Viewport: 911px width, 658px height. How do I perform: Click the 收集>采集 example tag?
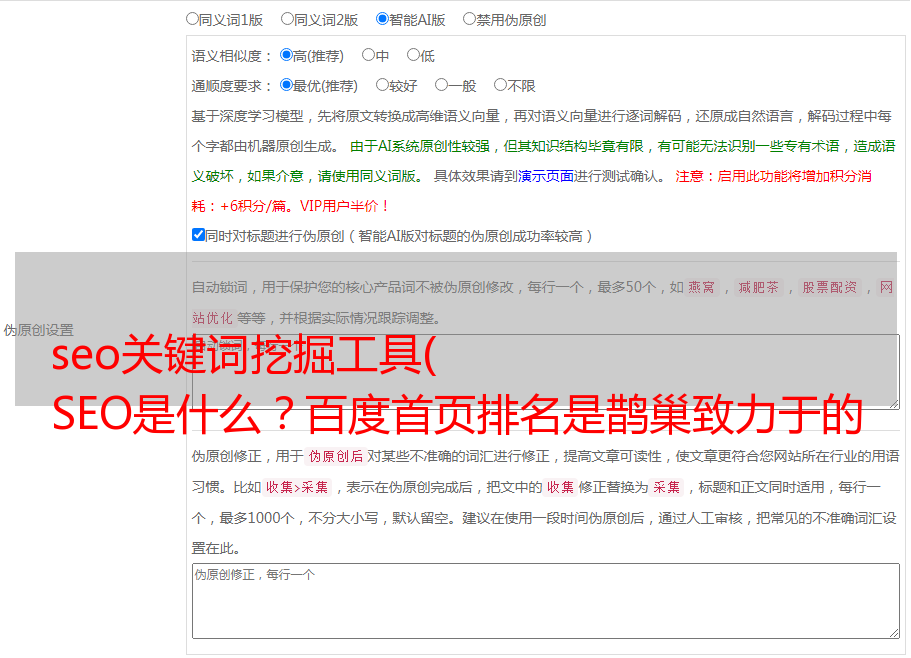297,487
